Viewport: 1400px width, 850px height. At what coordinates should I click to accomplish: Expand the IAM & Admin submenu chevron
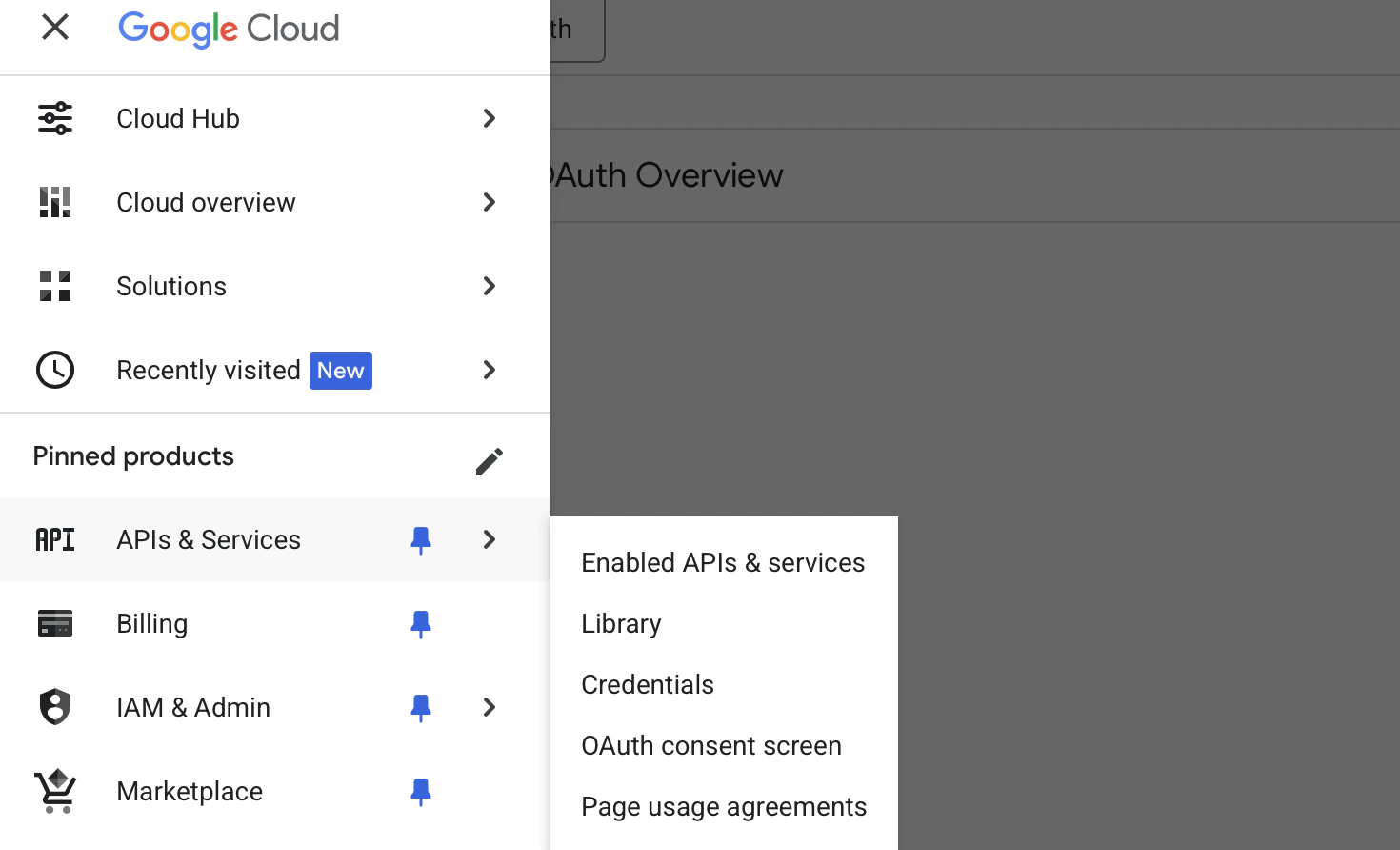(x=489, y=707)
